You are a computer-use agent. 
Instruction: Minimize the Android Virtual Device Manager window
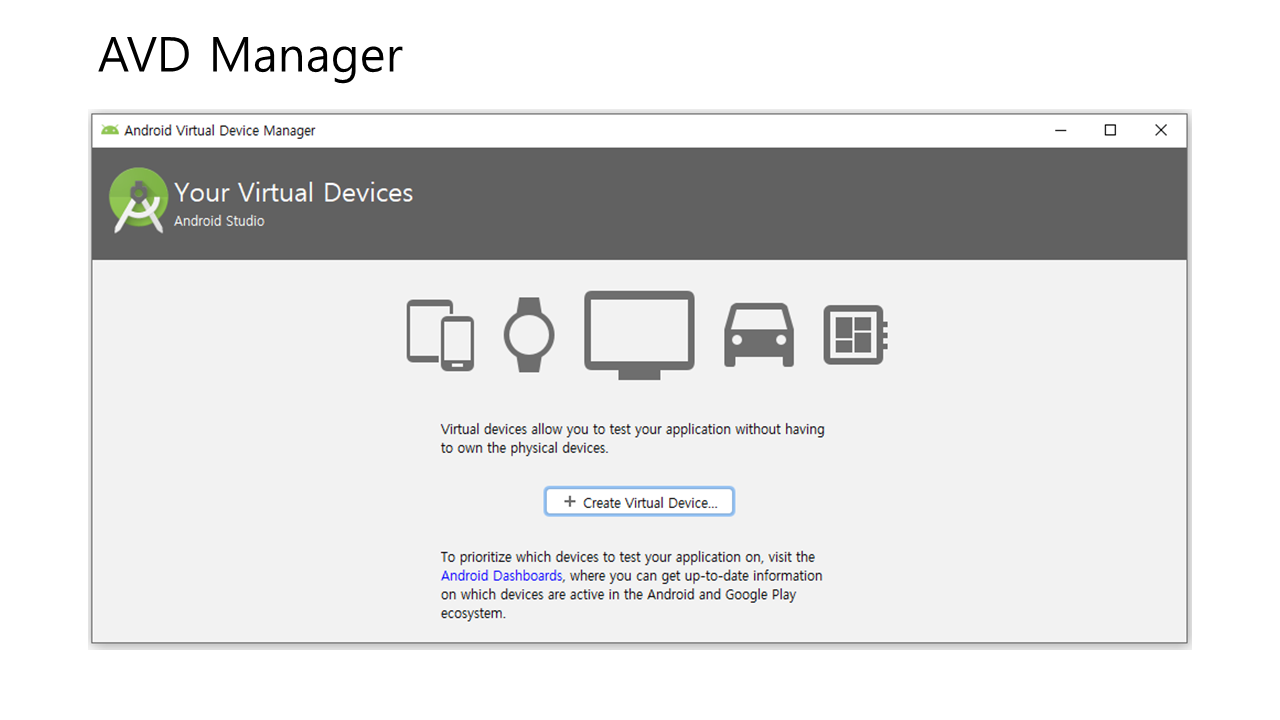pyautogui.click(x=1060, y=130)
